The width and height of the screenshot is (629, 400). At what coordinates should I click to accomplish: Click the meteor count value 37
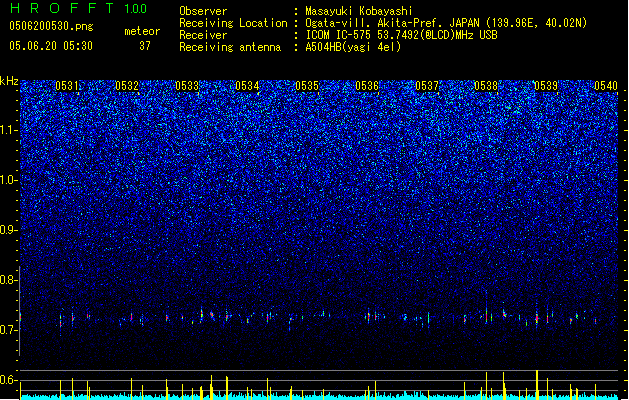click(145, 46)
